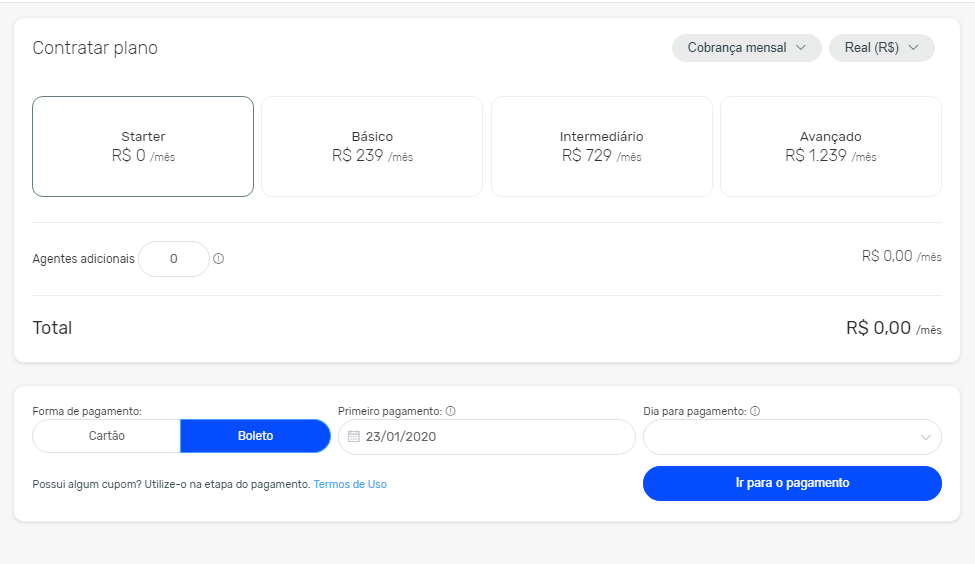
Task: Select the Starter plan card
Action: coord(143,146)
